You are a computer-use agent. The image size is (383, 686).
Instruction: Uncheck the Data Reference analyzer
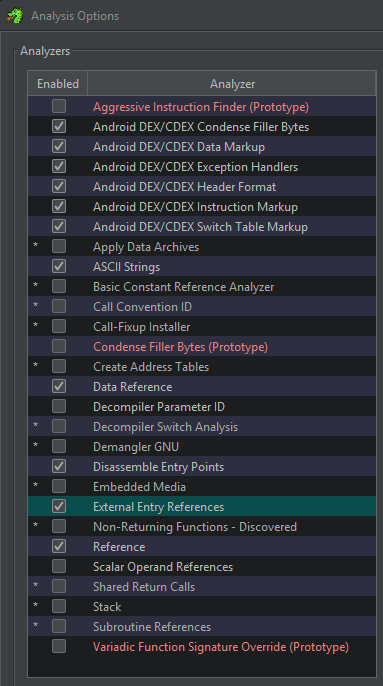[59, 386]
